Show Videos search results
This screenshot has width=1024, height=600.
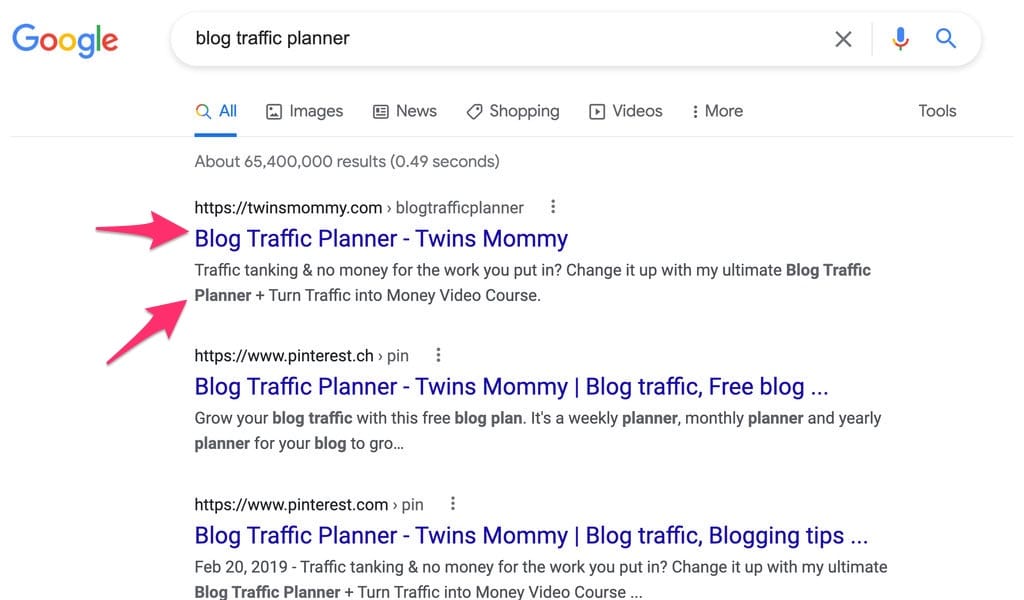(x=625, y=111)
